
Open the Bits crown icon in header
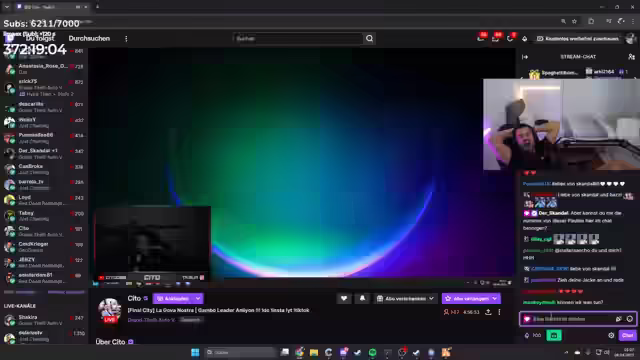[524, 38]
